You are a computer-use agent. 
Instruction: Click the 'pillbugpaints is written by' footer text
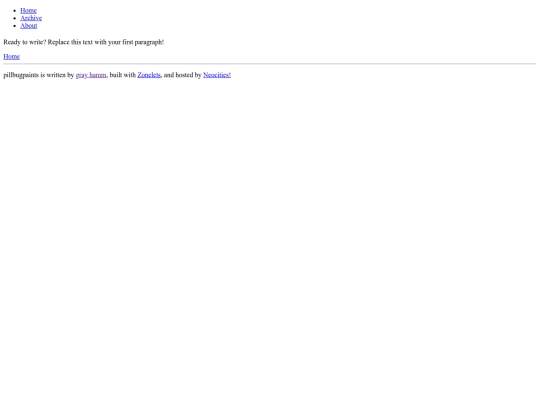pos(39,75)
